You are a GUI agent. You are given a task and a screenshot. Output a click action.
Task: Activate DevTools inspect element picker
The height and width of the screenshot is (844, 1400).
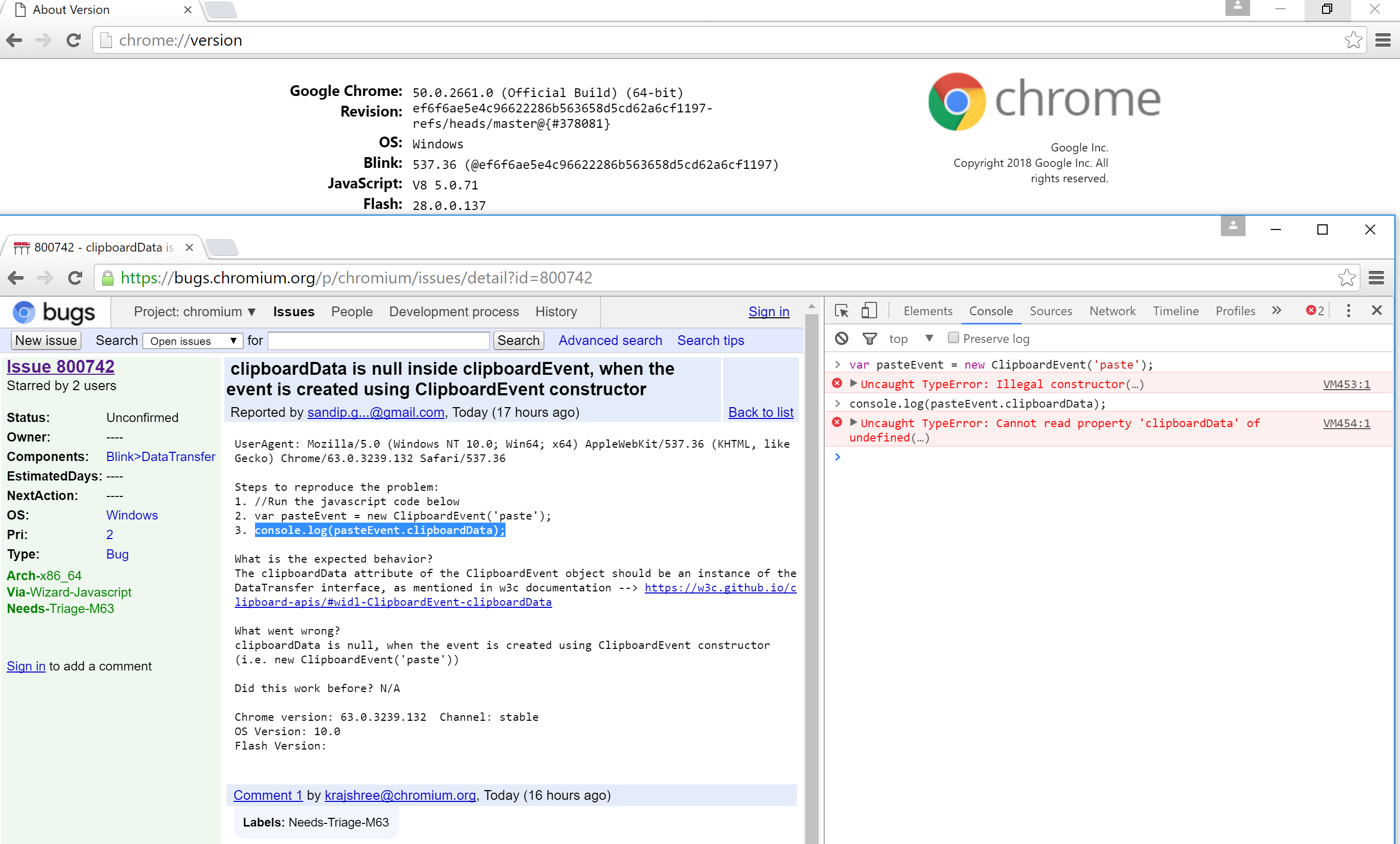pyautogui.click(x=842, y=311)
